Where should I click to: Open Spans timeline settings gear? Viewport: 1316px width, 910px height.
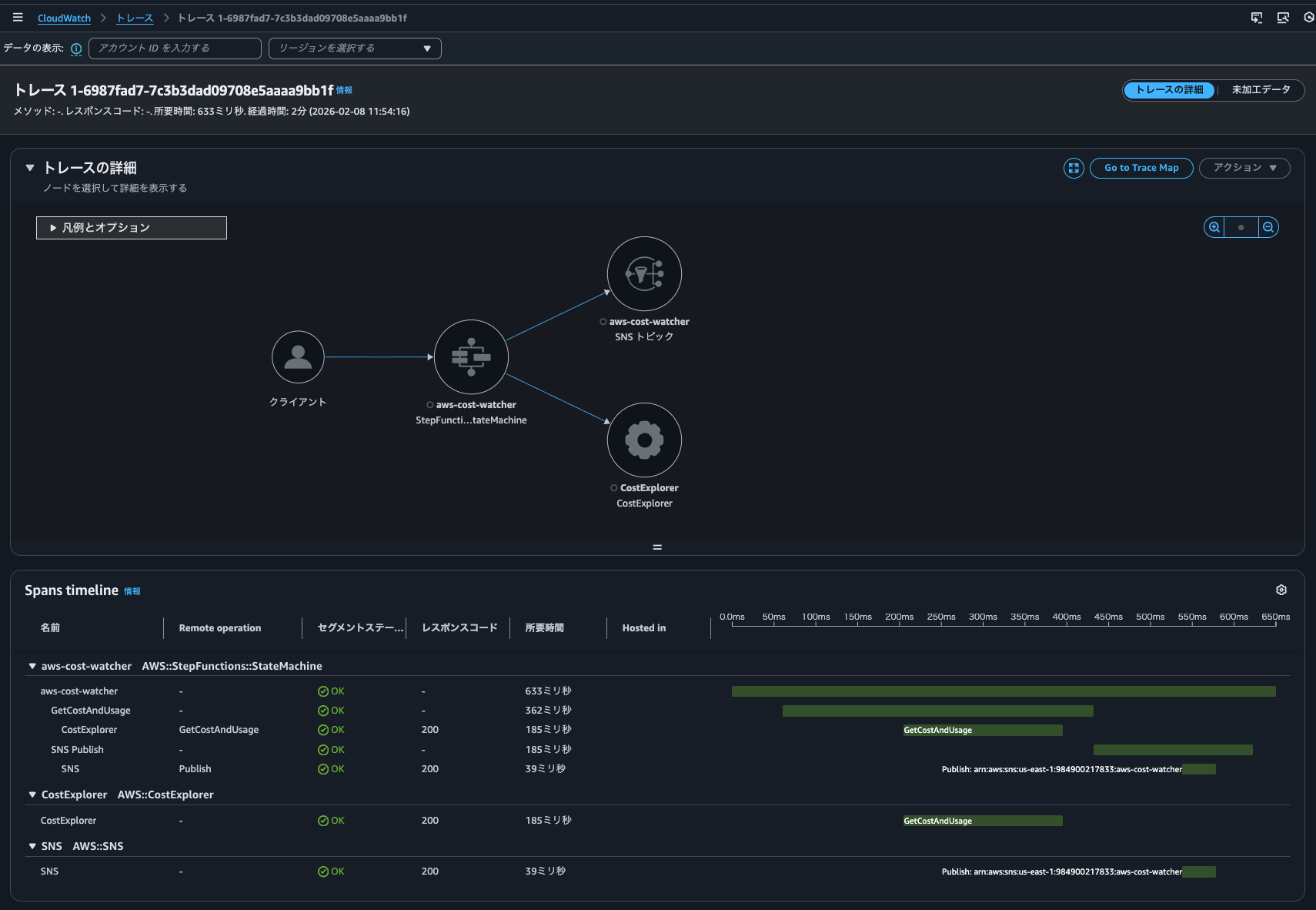tap(1281, 590)
